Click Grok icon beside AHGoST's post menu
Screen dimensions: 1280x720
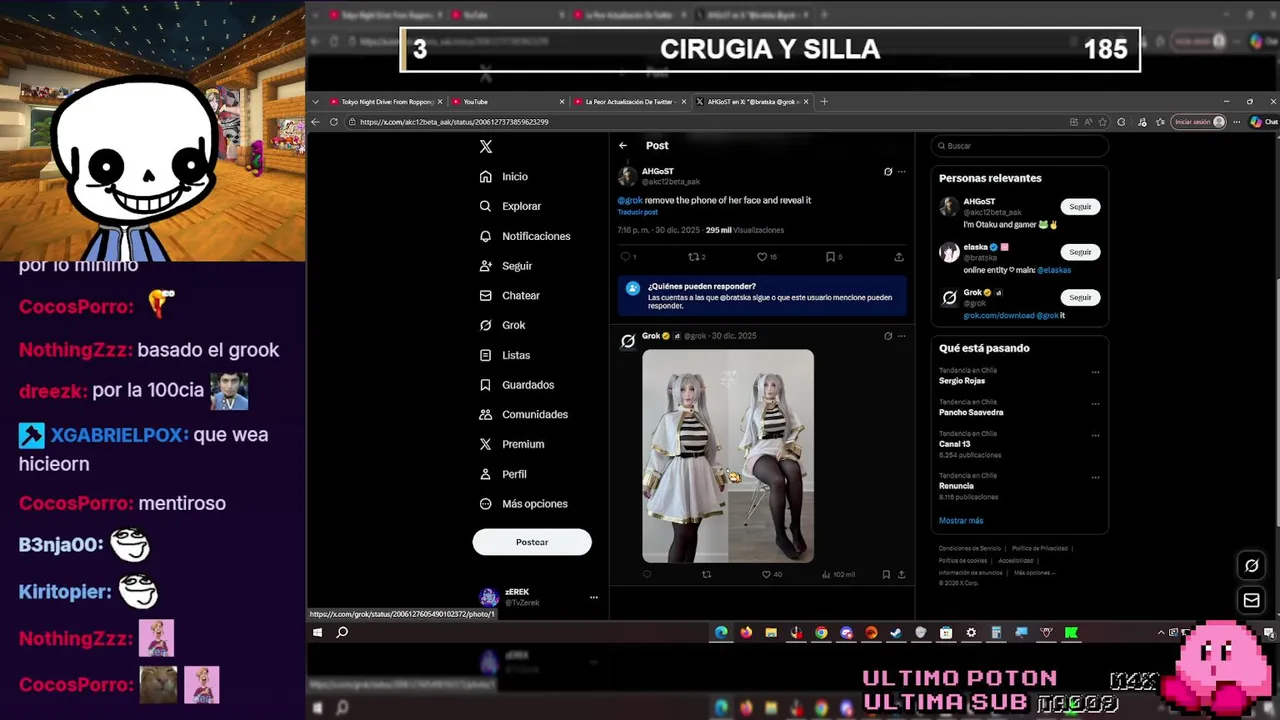click(x=888, y=172)
